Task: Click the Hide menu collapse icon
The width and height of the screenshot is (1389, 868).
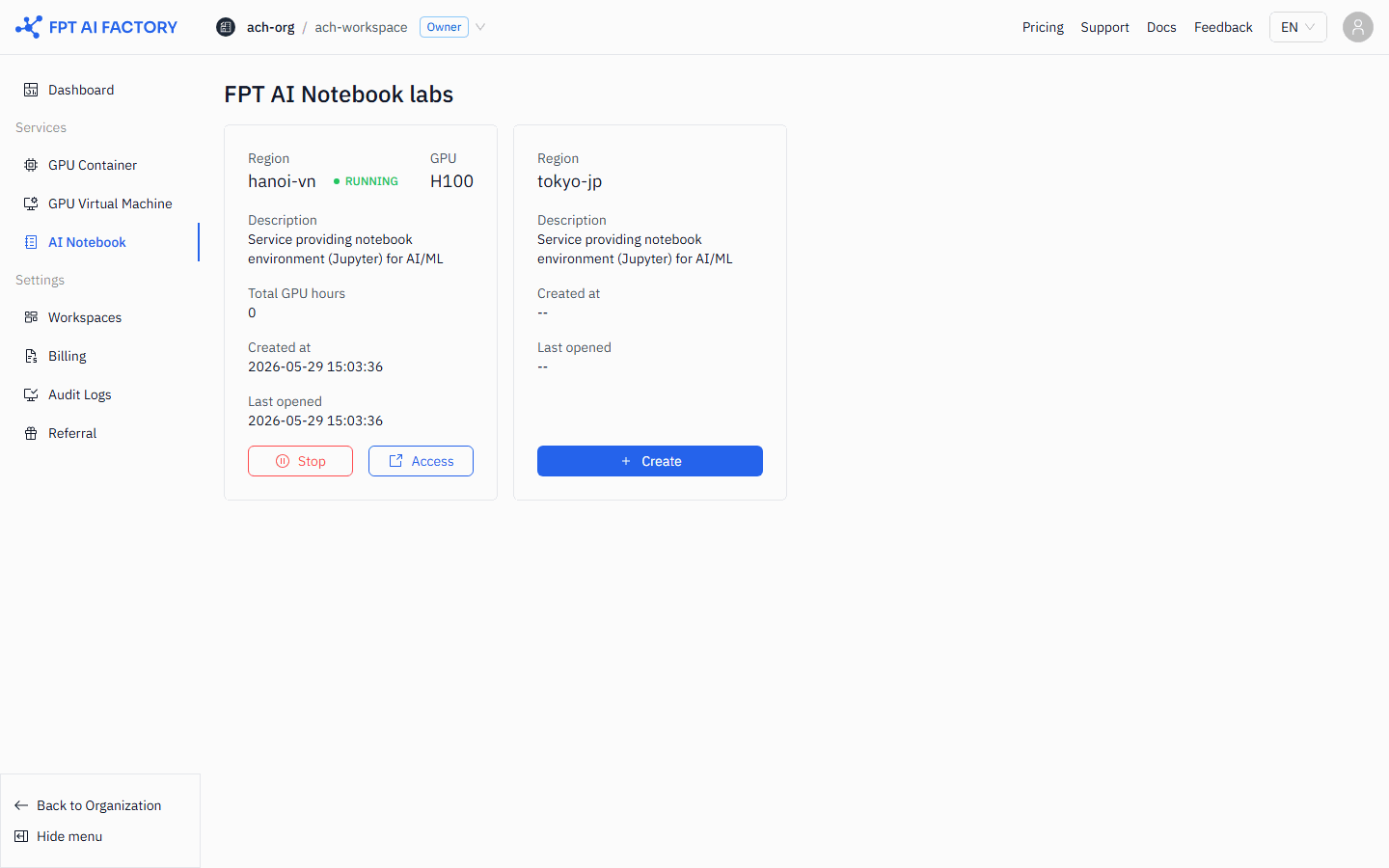Action: point(21,836)
